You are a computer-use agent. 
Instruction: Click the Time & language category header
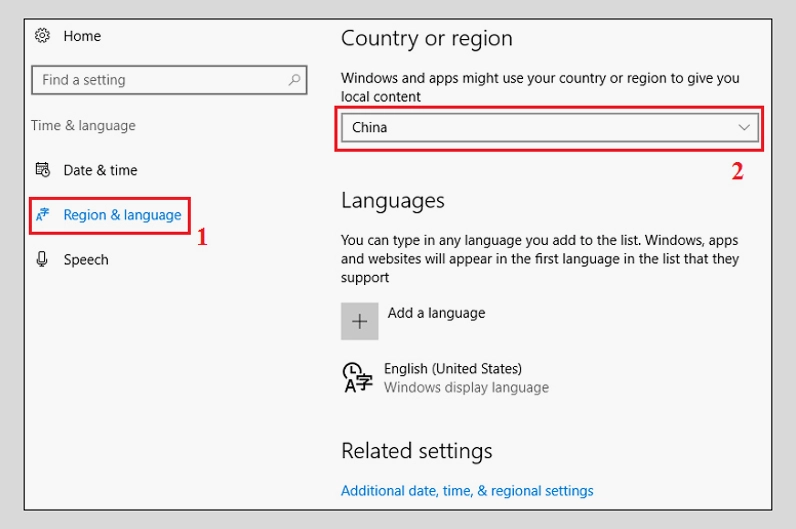83,125
